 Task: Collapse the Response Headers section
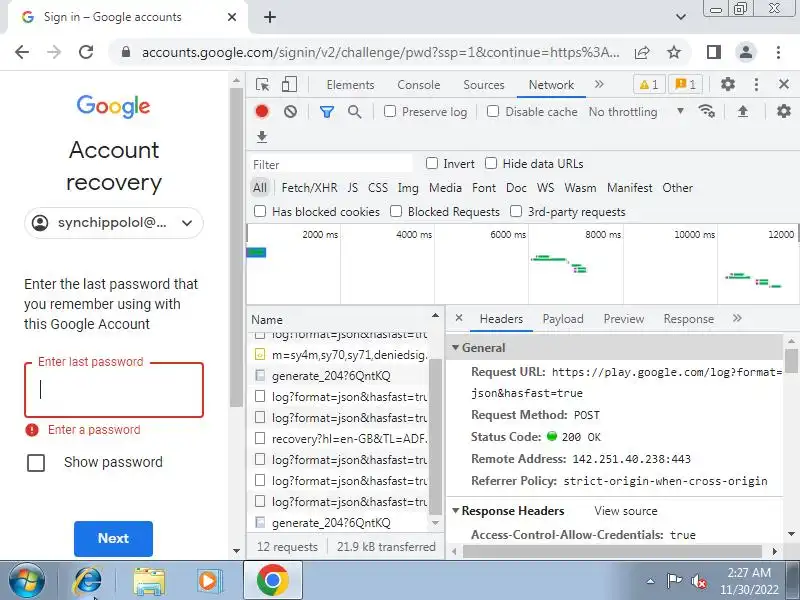(455, 511)
